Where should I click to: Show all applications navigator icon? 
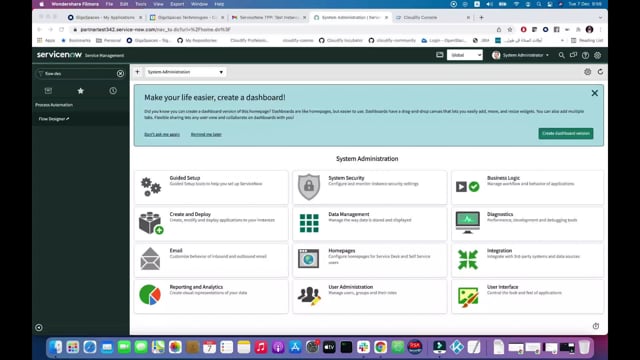[48, 91]
